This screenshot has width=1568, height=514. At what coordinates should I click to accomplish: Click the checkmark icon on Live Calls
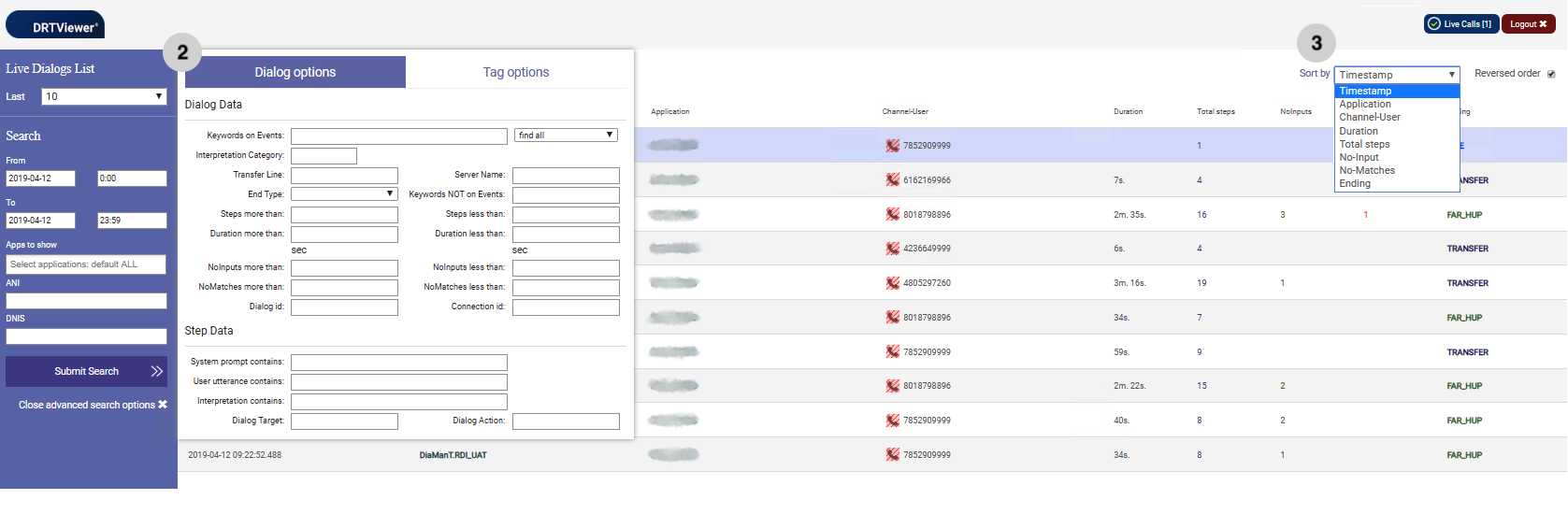(1434, 24)
